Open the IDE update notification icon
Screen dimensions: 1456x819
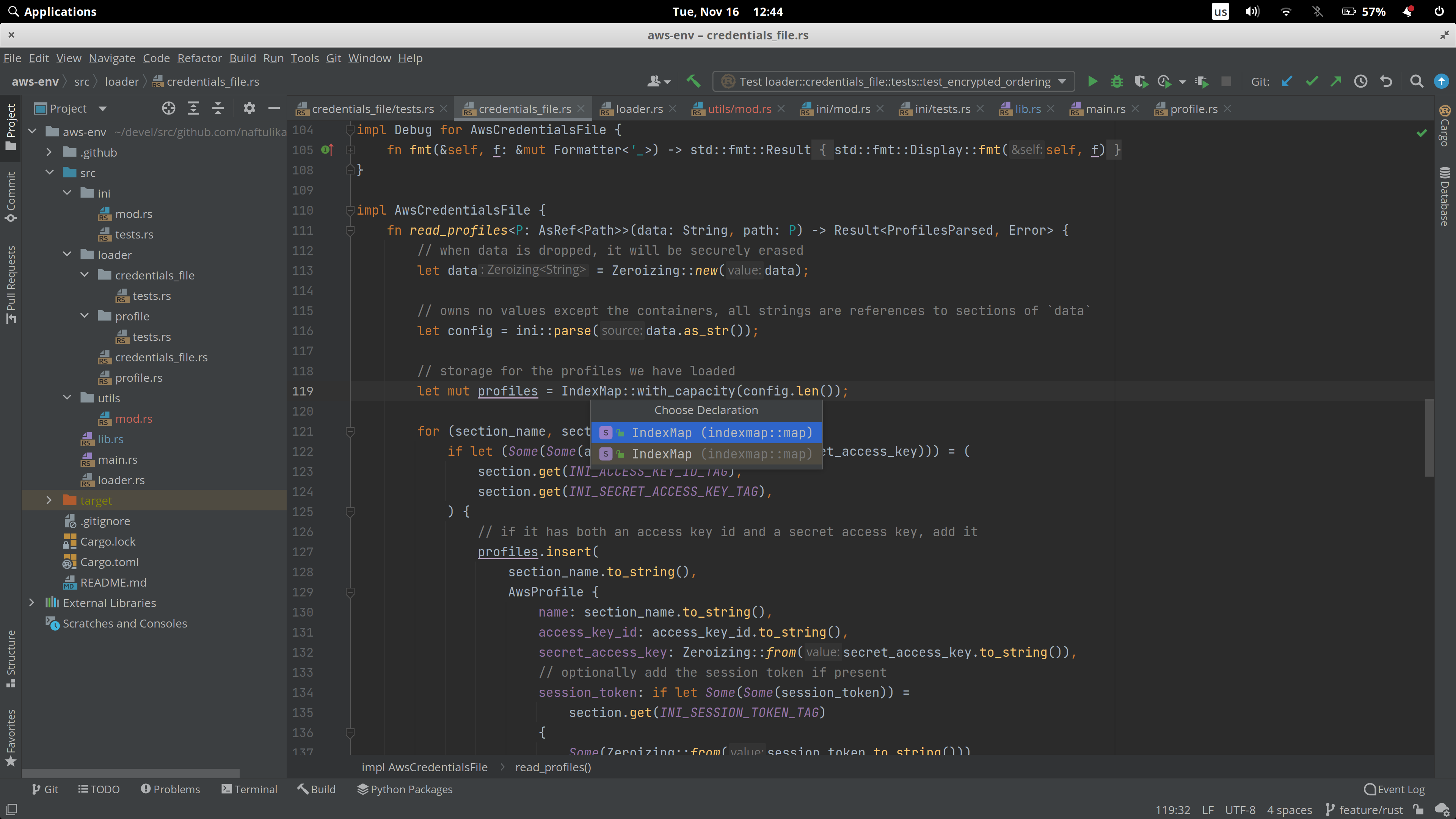point(1441,82)
